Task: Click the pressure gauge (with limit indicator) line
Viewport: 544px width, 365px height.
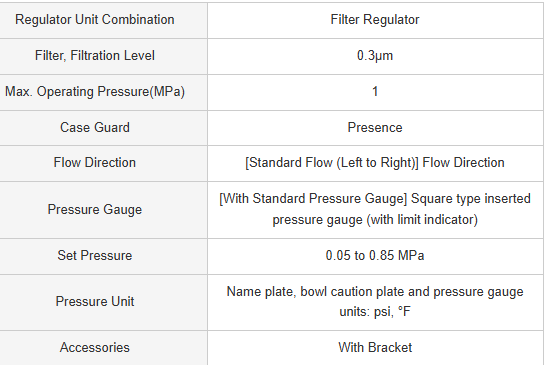Action: click(x=375, y=220)
